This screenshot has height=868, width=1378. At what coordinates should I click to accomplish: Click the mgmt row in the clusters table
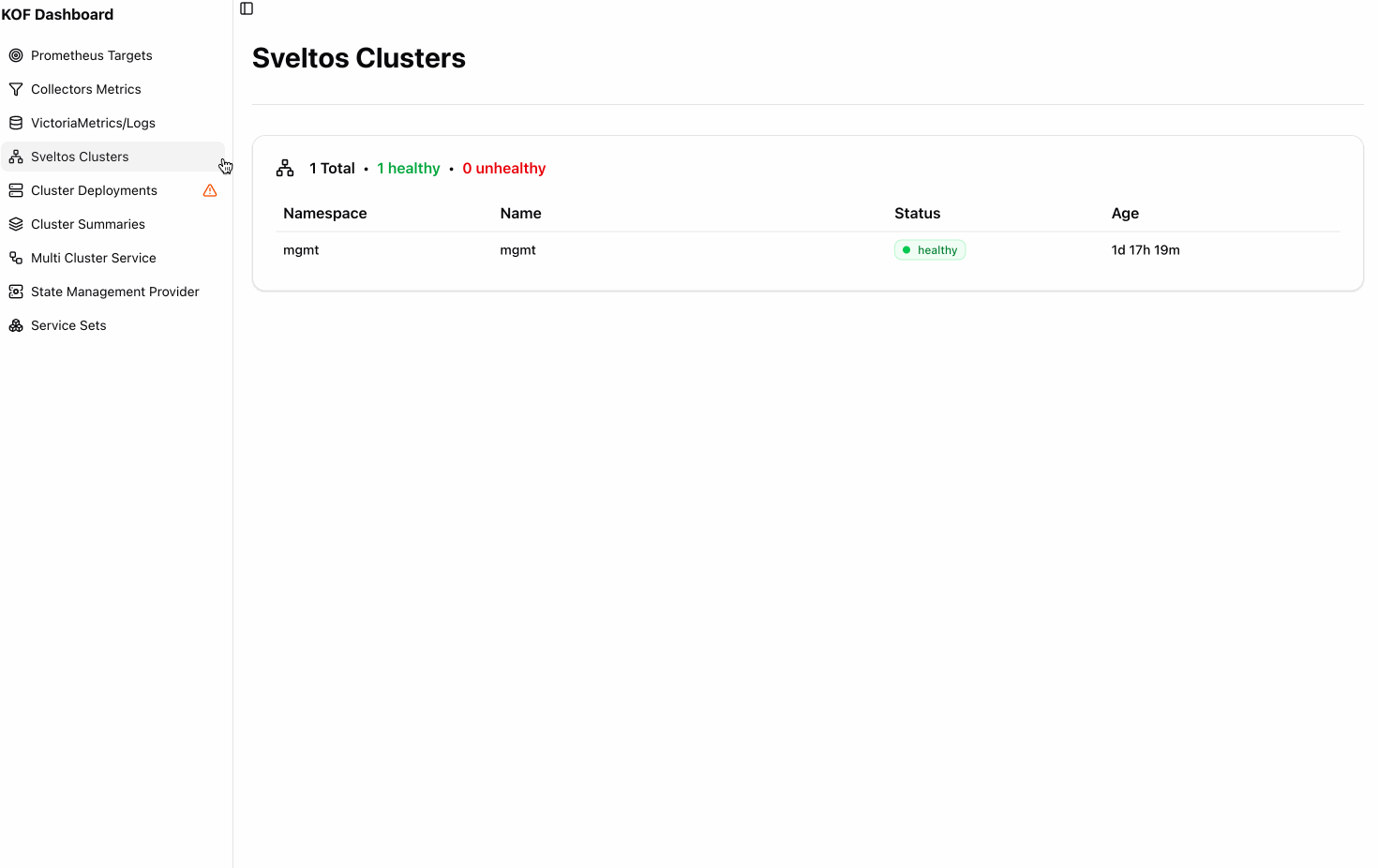click(656, 249)
